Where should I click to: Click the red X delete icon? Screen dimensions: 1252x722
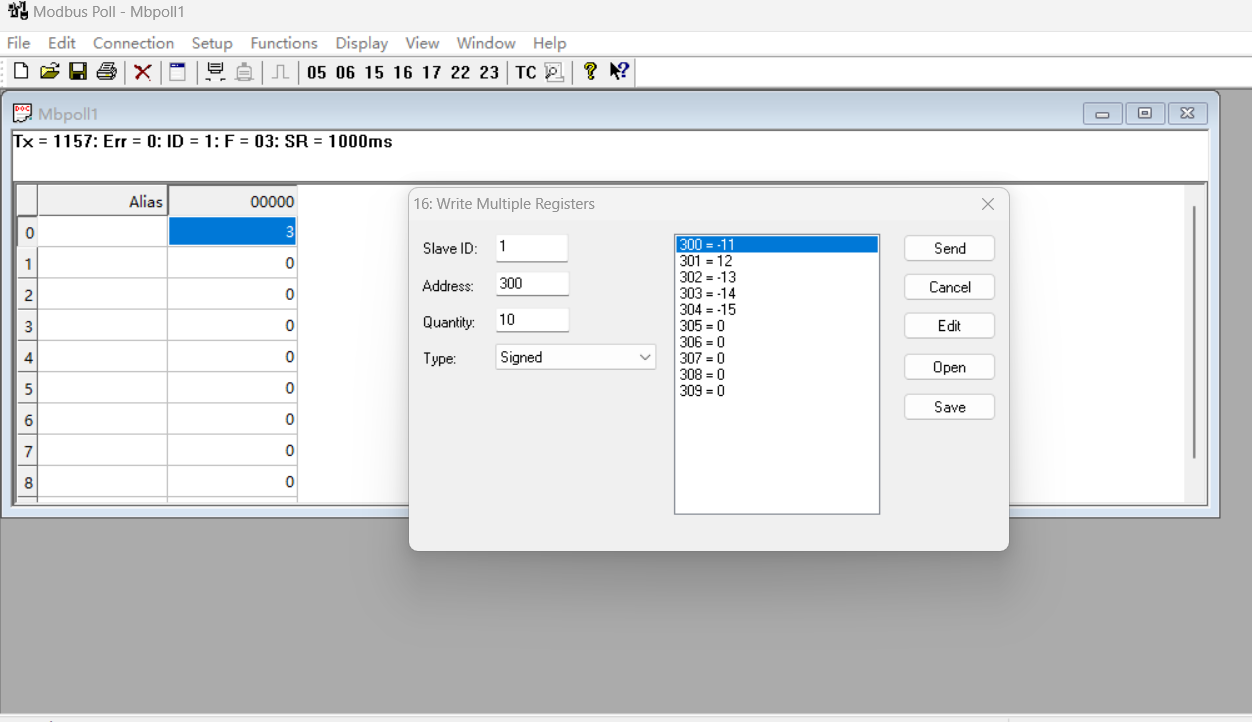[x=143, y=72]
